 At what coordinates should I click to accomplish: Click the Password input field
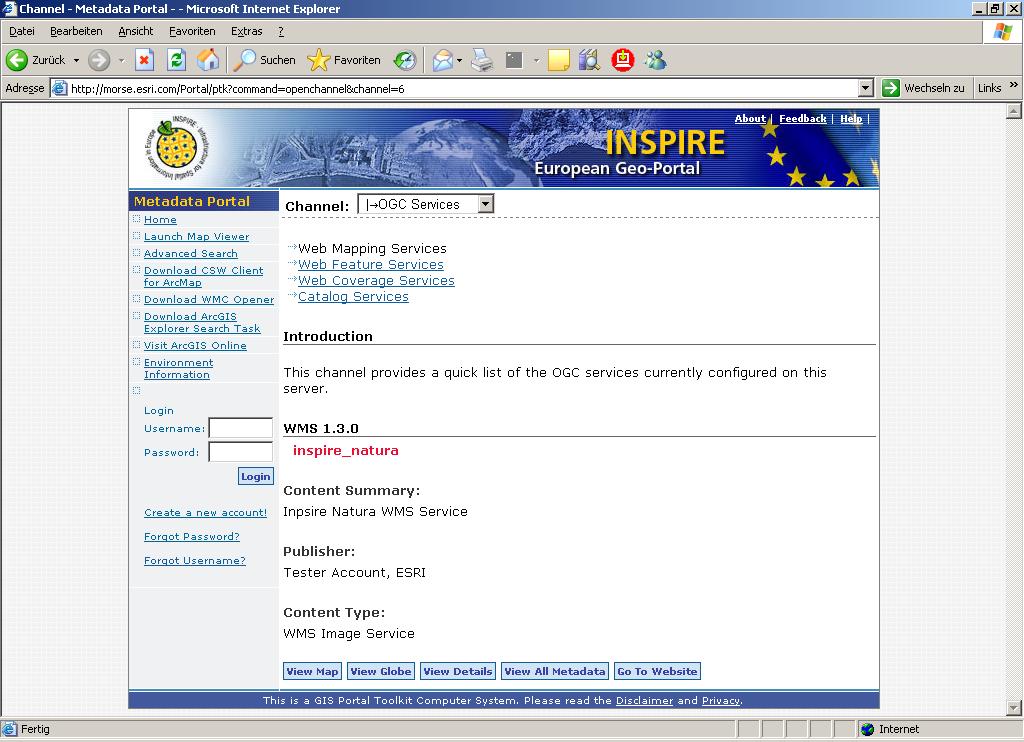click(240, 451)
